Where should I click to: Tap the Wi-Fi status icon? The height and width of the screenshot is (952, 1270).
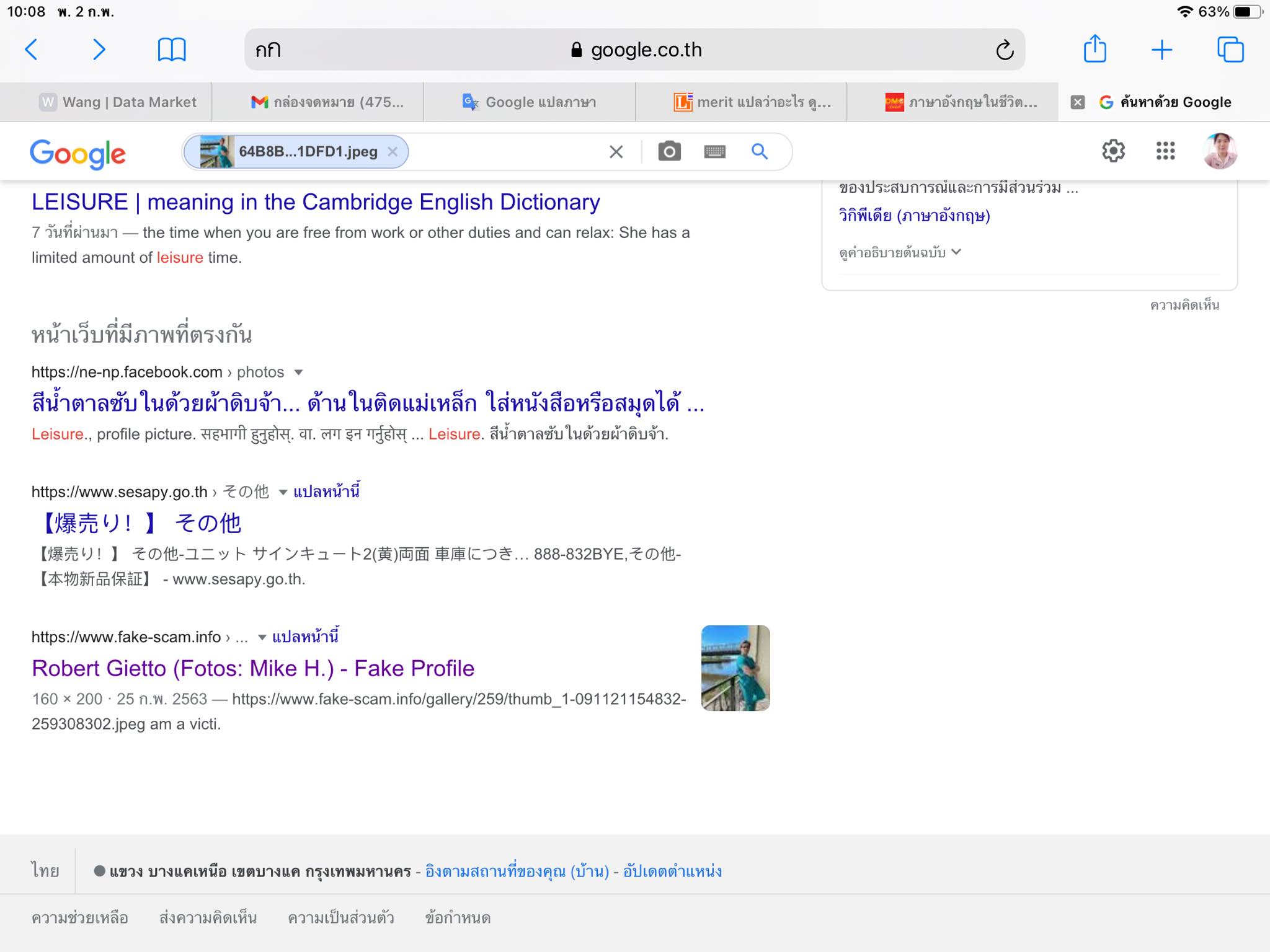(x=1185, y=12)
